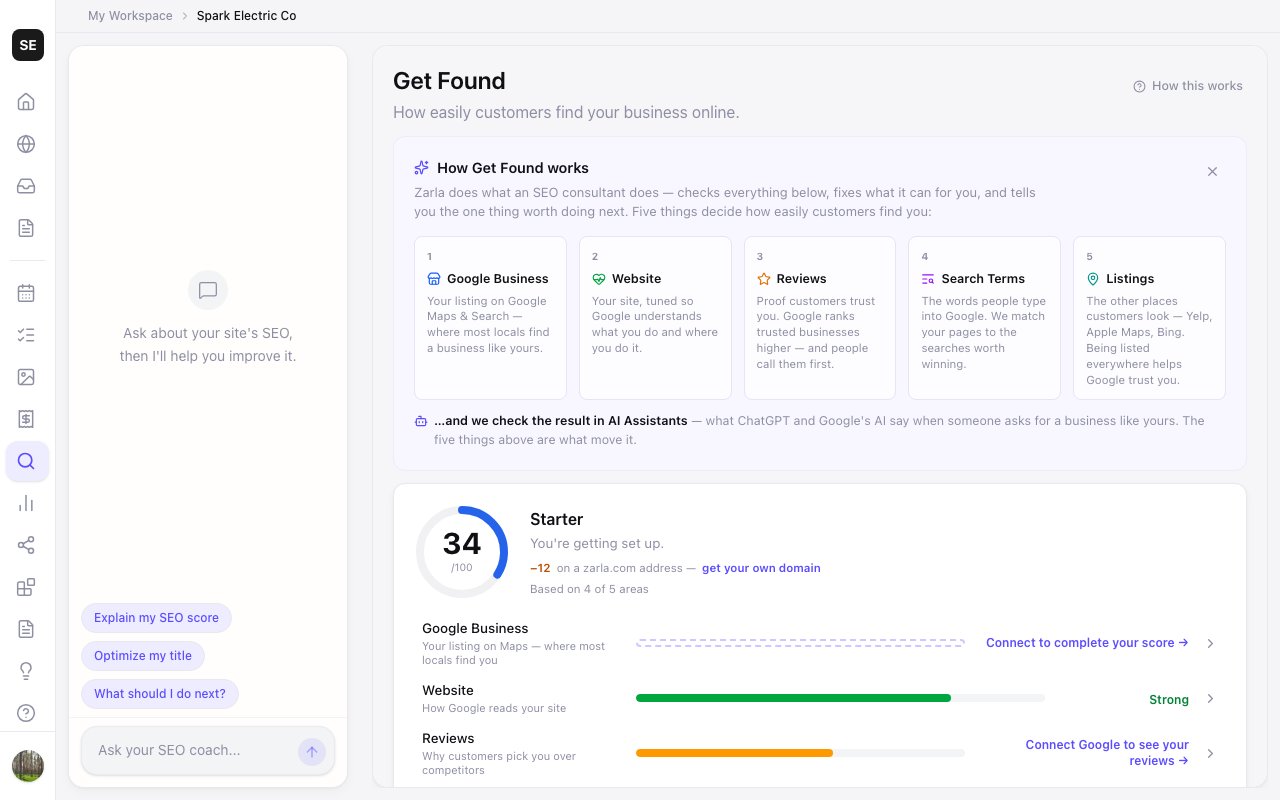Open the Home icon in the sidebar
This screenshot has height=800, width=1280.
pos(26,102)
